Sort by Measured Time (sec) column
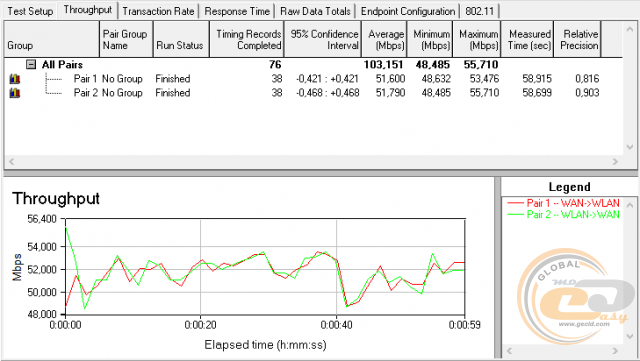 [527, 39]
